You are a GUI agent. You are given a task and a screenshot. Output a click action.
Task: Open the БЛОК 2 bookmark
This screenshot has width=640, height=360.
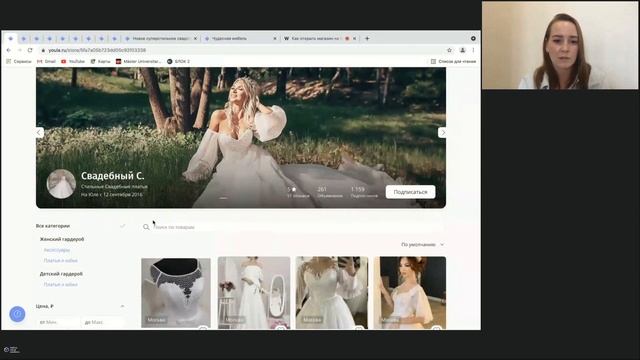178,61
